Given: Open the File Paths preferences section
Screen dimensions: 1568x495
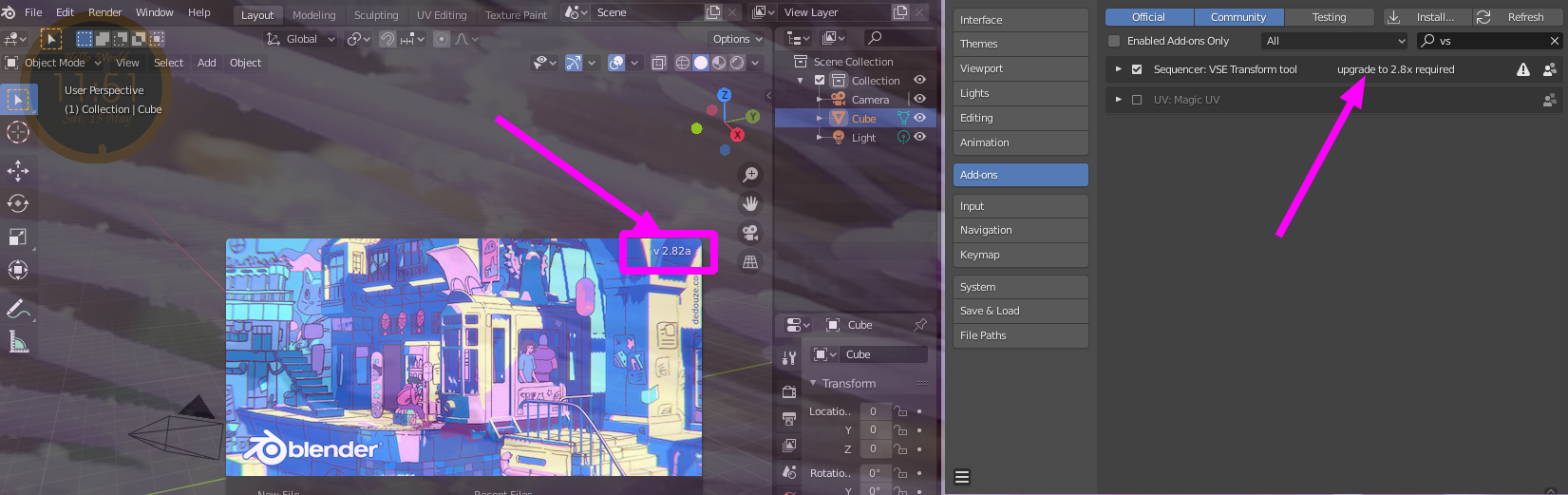Looking at the screenshot, I should (x=1020, y=335).
